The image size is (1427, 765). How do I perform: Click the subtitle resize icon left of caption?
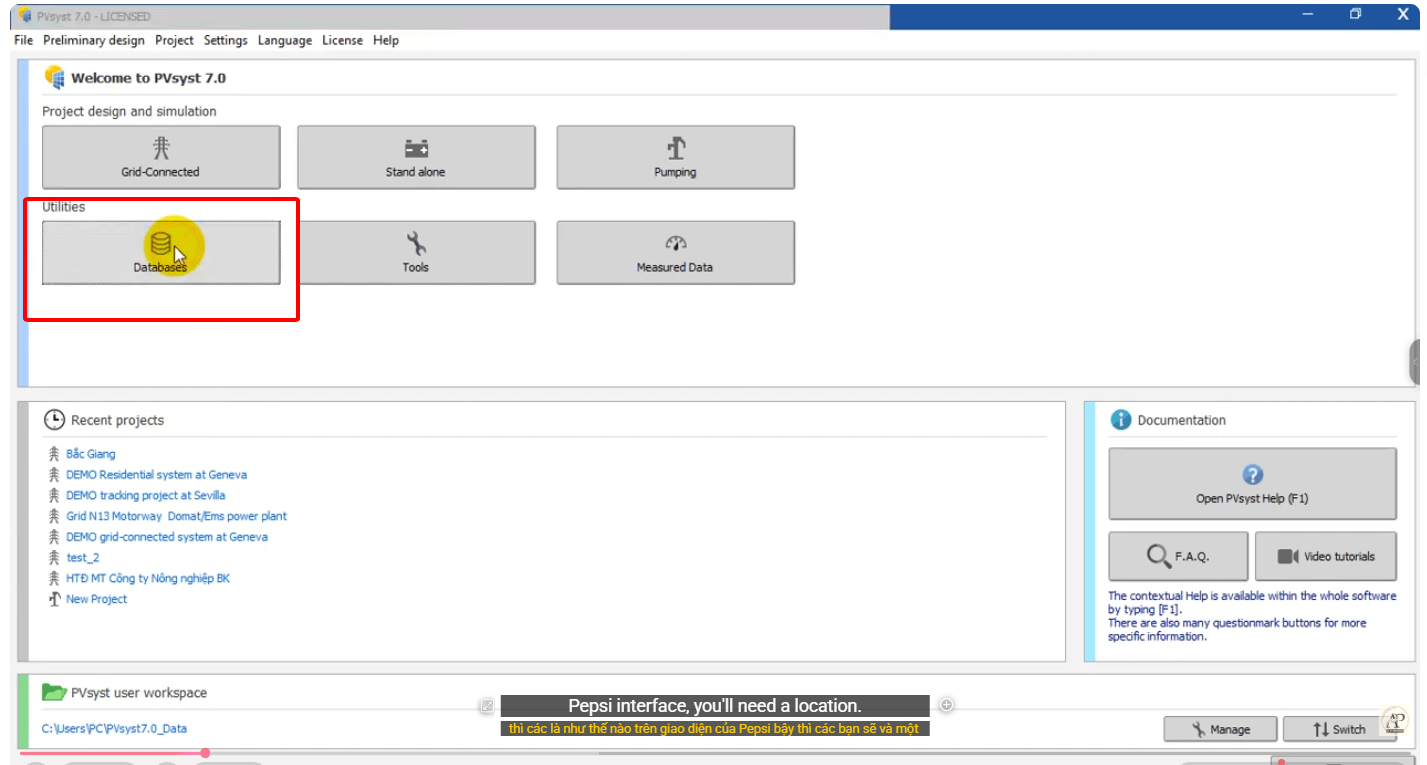[487, 705]
